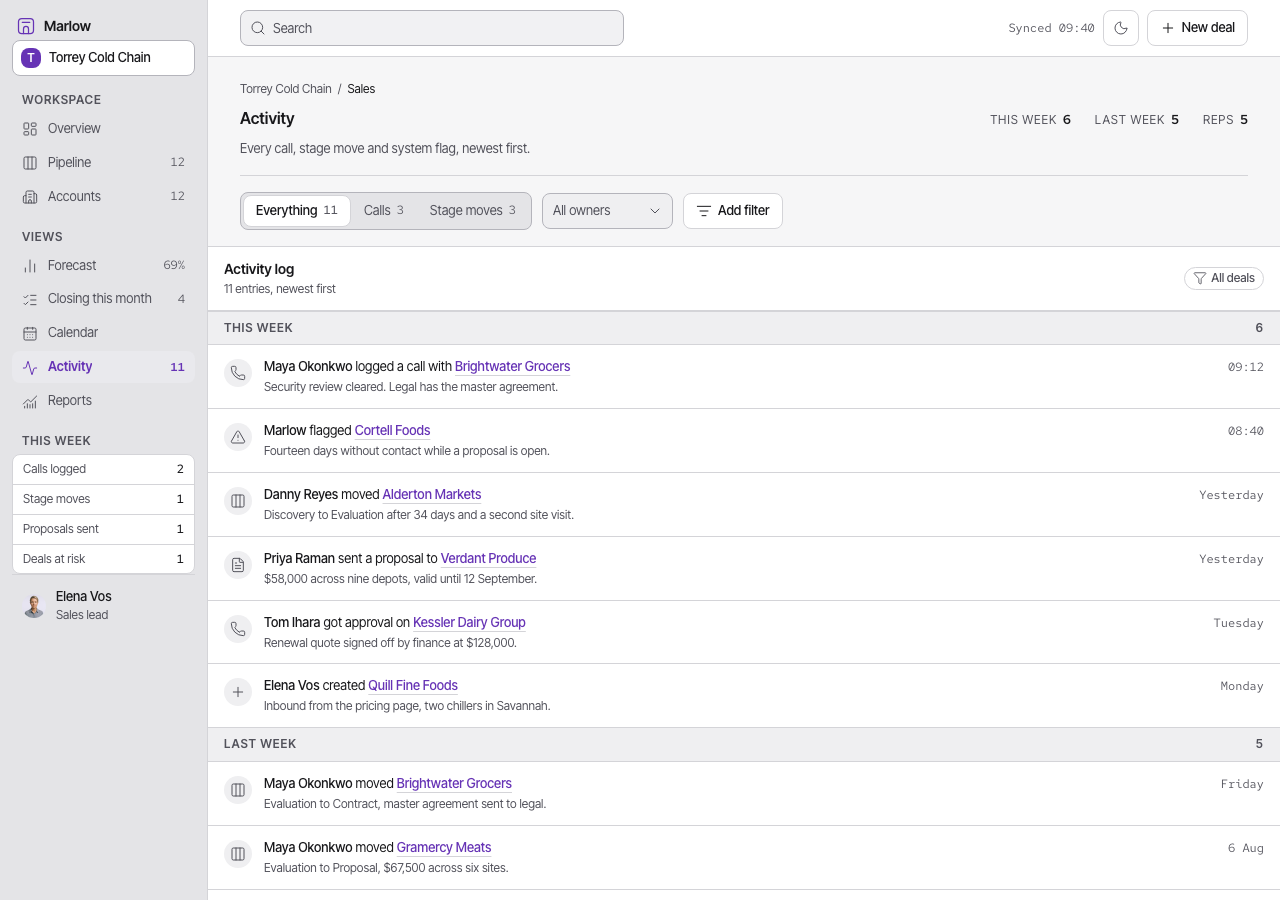Click the document icon beside Verdant Produce proposal

point(238,565)
